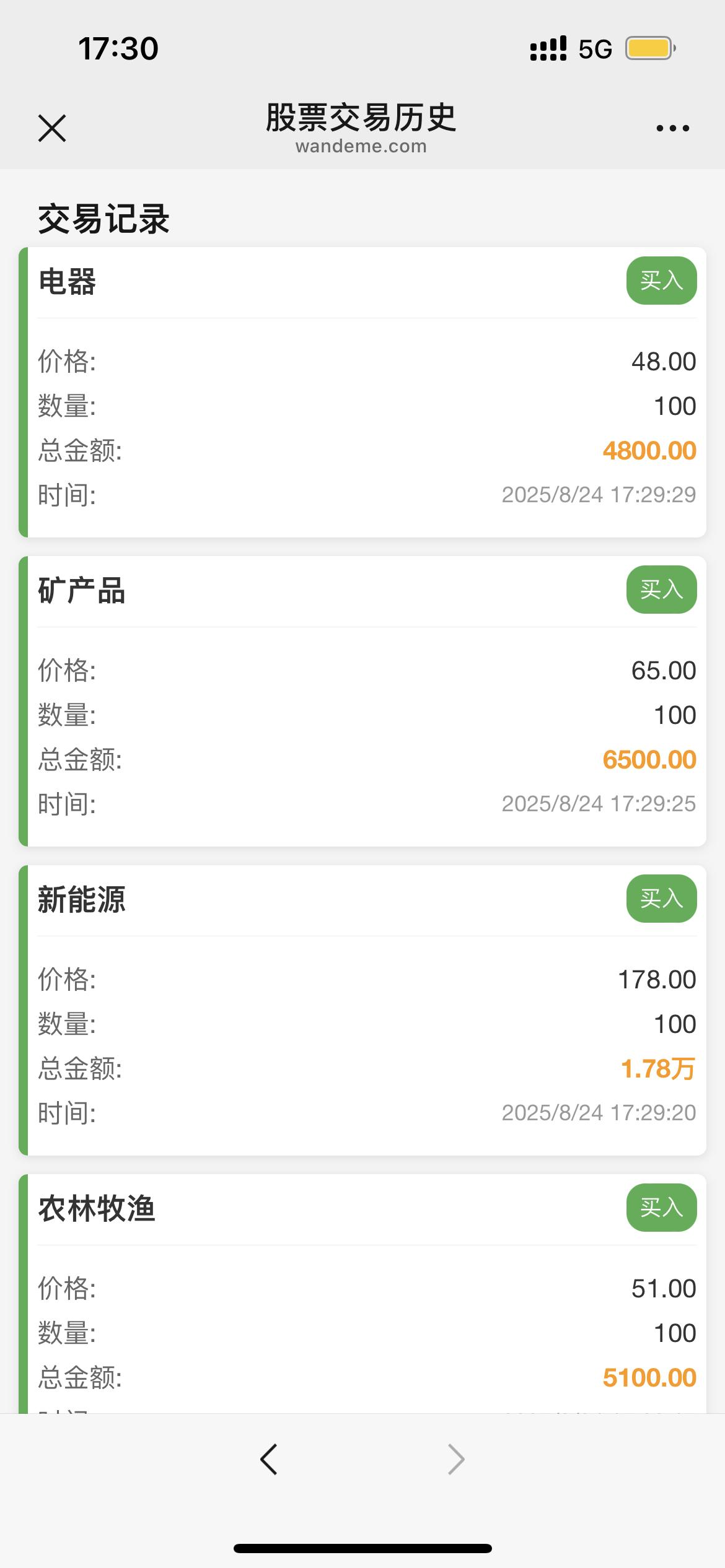Tap the 2025/8/24 17:29:25 timestamp
Viewport: 725px width, 1568px height.
click(598, 804)
